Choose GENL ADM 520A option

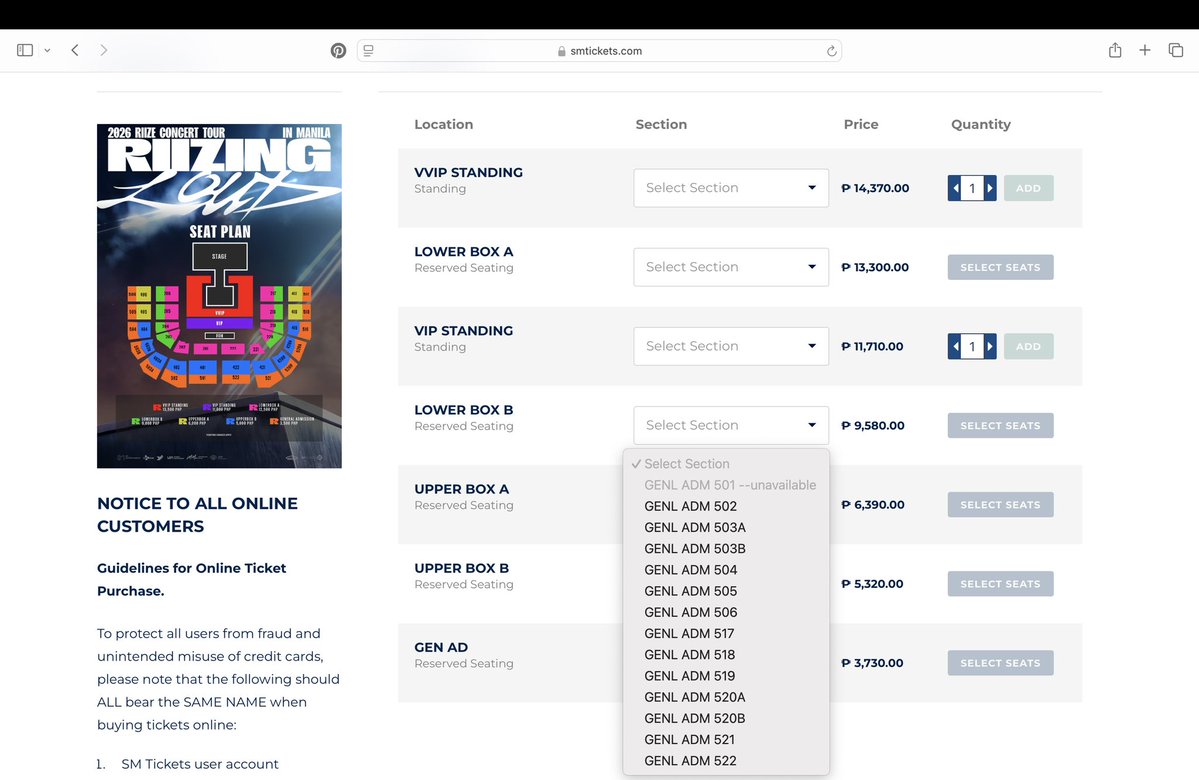pos(726,697)
